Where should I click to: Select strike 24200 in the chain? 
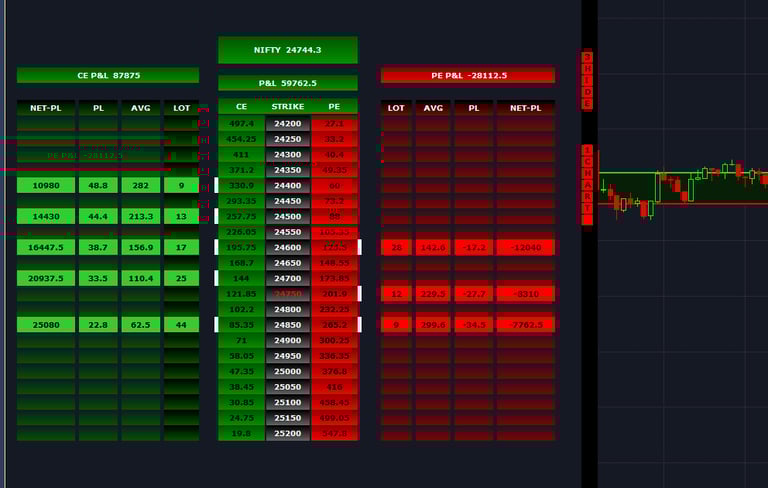point(288,124)
